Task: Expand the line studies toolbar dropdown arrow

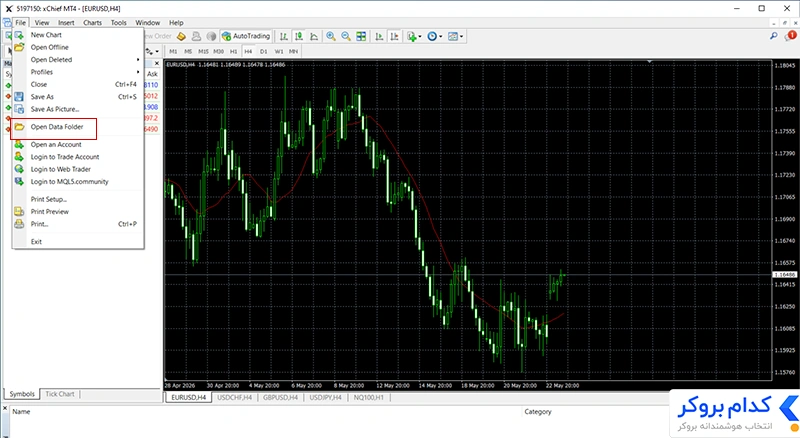Action: coord(157,52)
